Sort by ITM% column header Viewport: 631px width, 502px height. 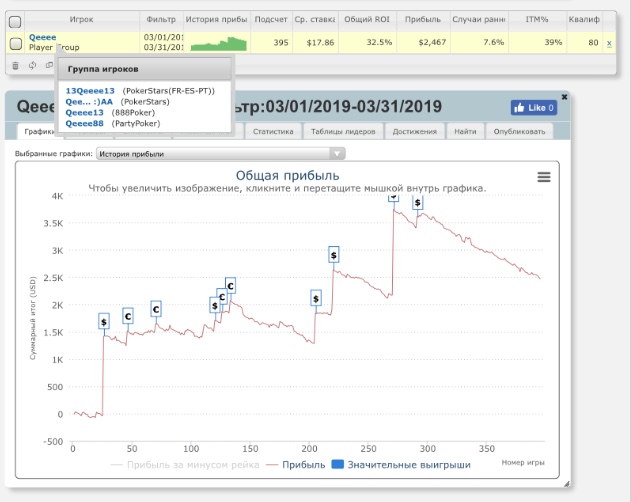[537, 19]
